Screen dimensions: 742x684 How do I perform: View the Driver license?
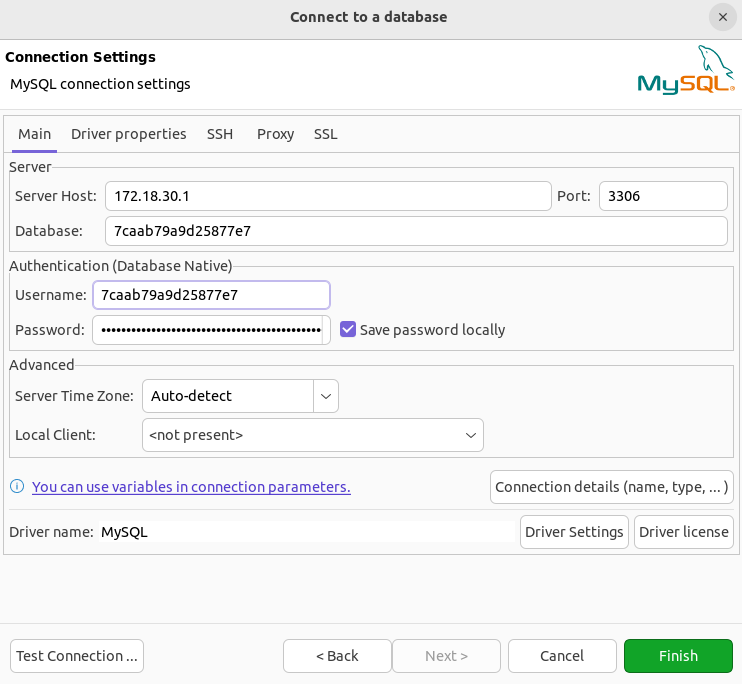(x=683, y=532)
